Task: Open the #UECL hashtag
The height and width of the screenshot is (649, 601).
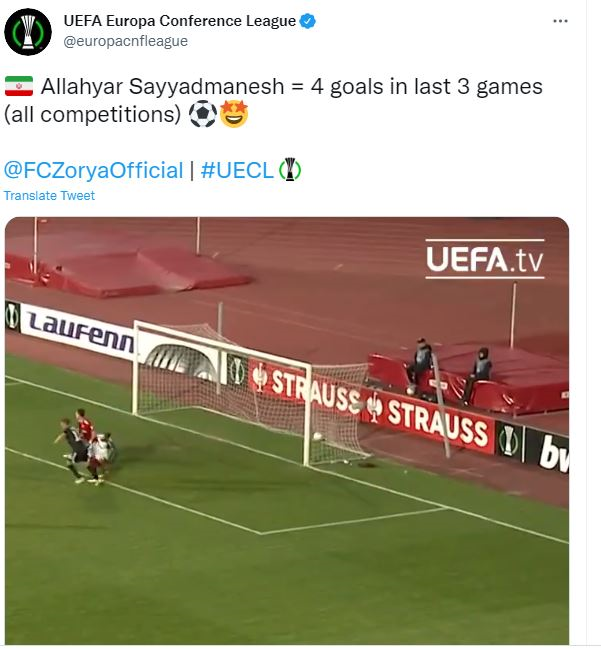Action: click(x=237, y=171)
